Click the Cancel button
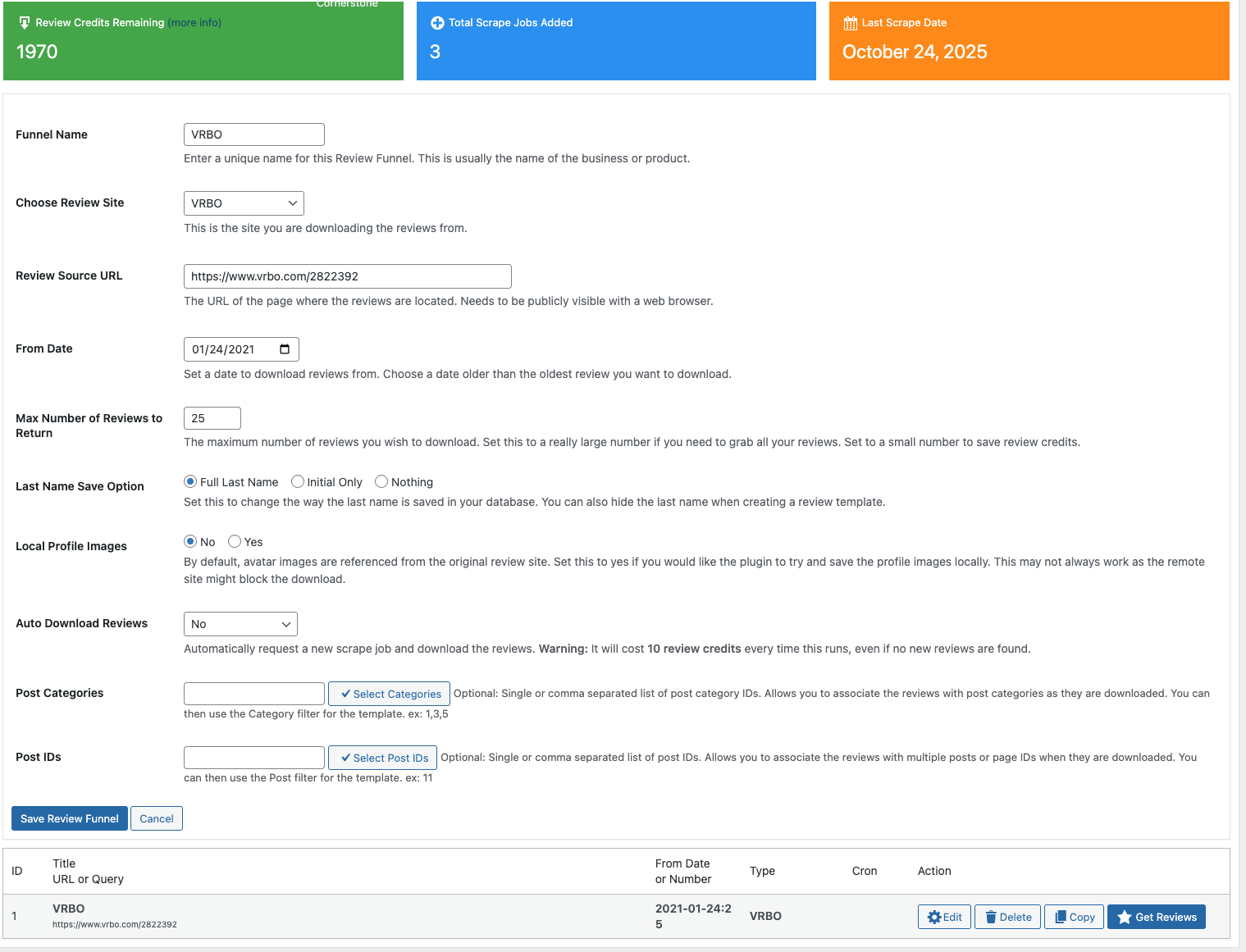Image resolution: width=1246 pixels, height=952 pixels. pyautogui.click(x=157, y=818)
